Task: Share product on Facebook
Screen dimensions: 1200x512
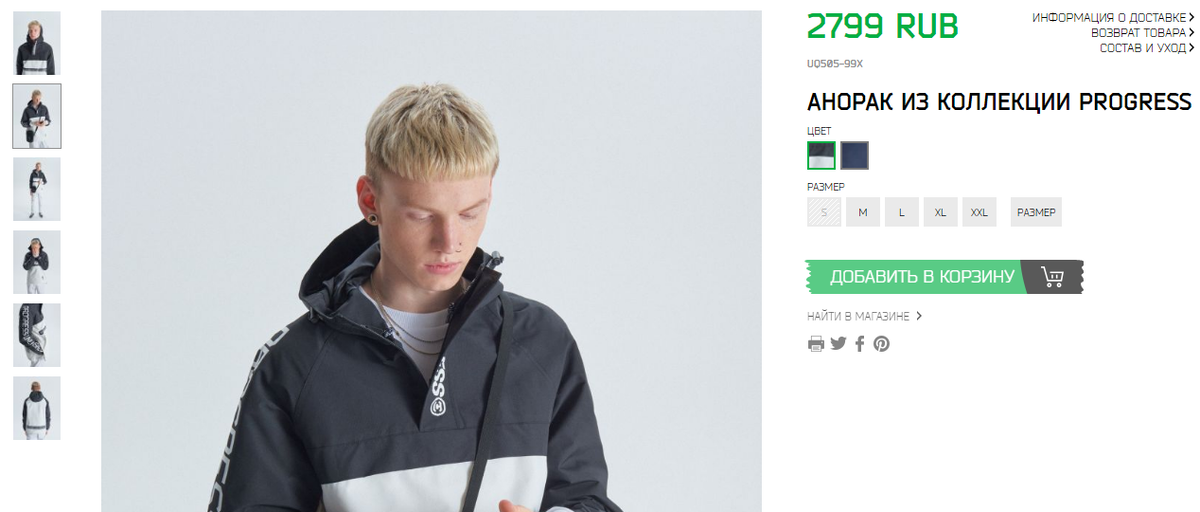Action: [x=860, y=344]
